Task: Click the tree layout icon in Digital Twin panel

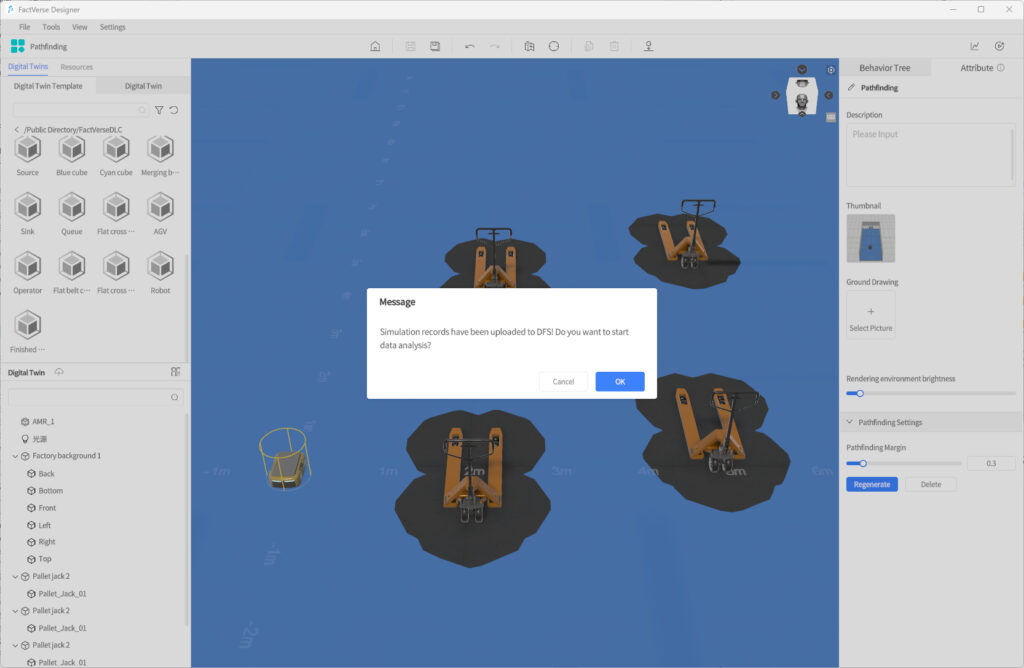Action: 175,372
